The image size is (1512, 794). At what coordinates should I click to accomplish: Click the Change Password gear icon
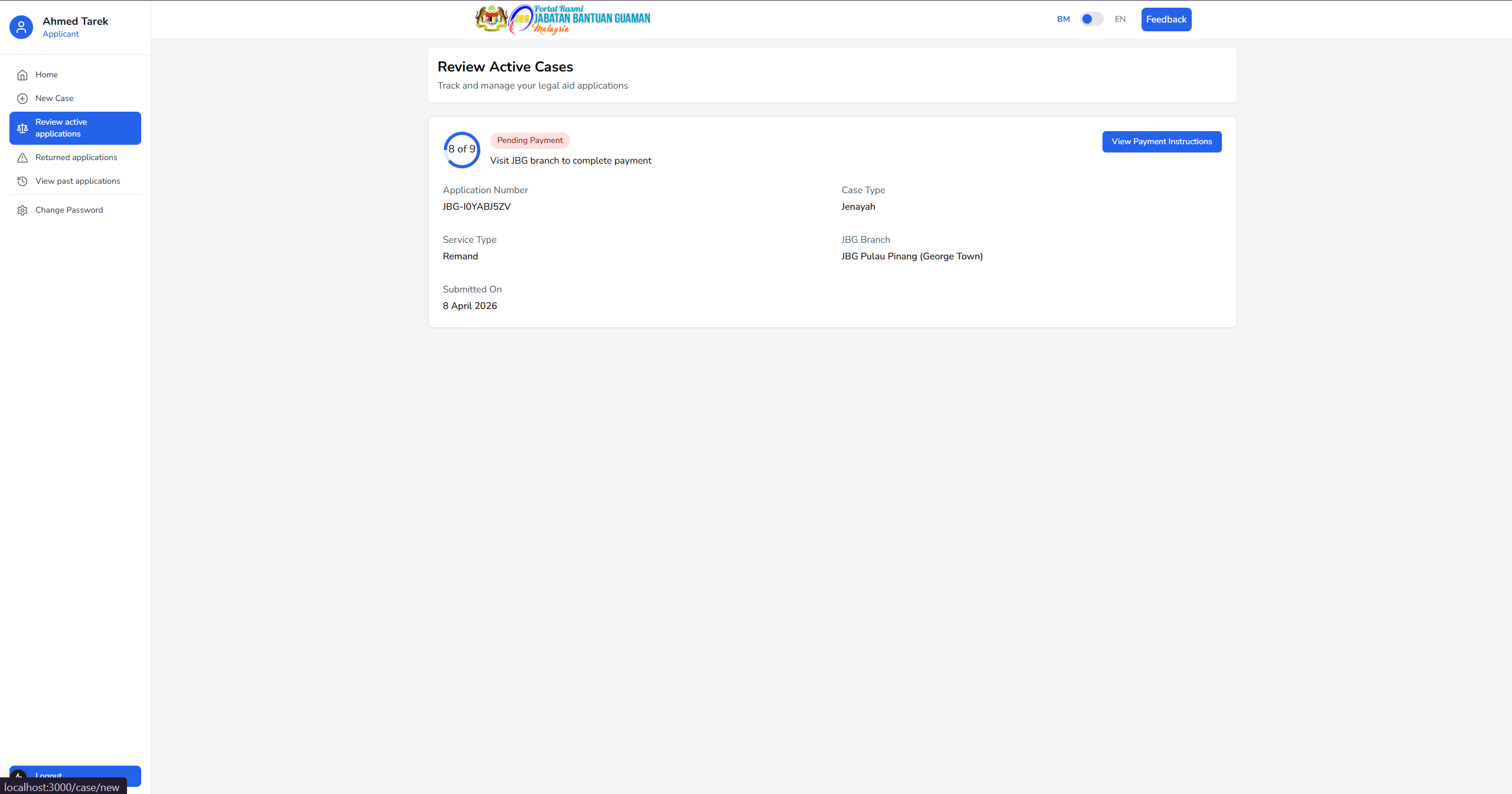click(22, 210)
